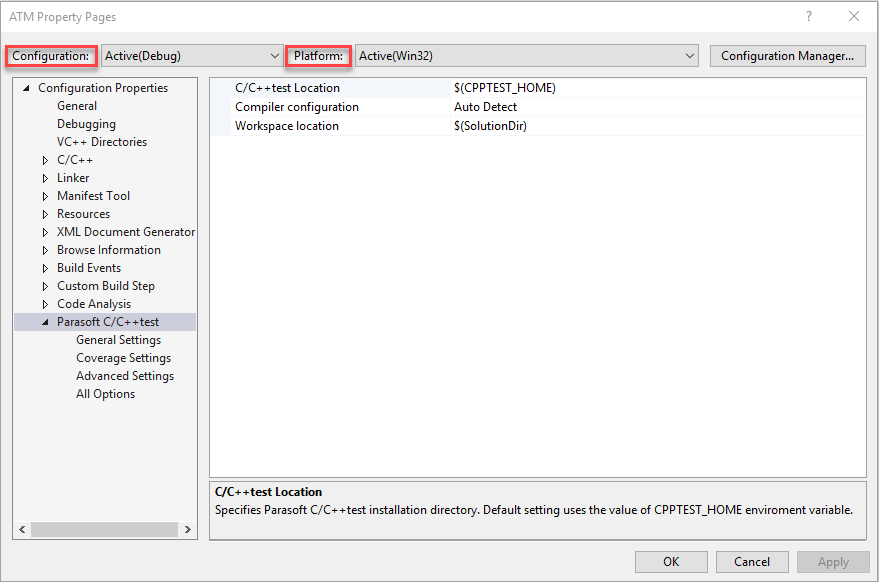879x582 pixels.
Task: Click the help question mark icon
Action: 808,16
